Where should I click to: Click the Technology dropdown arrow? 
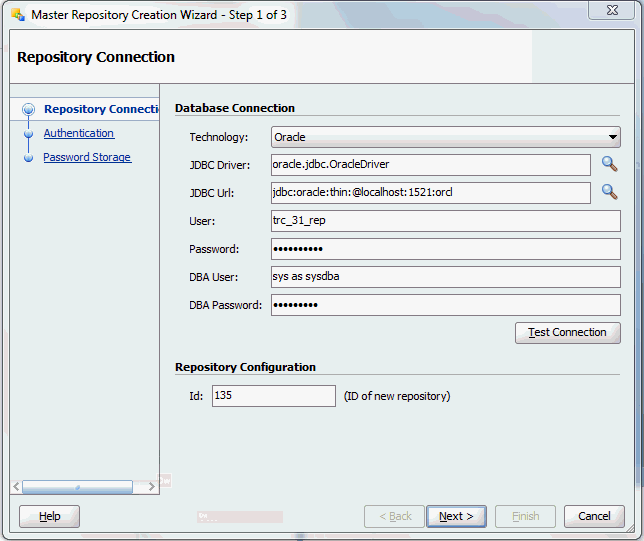(612, 137)
